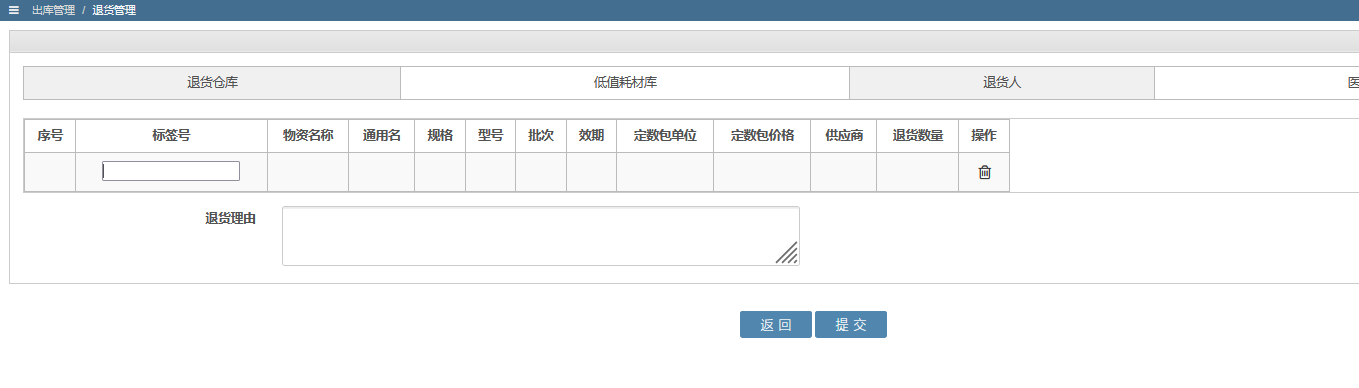Click the 定数包价格 column header
The height and width of the screenshot is (388, 1359).
pyautogui.click(x=762, y=136)
